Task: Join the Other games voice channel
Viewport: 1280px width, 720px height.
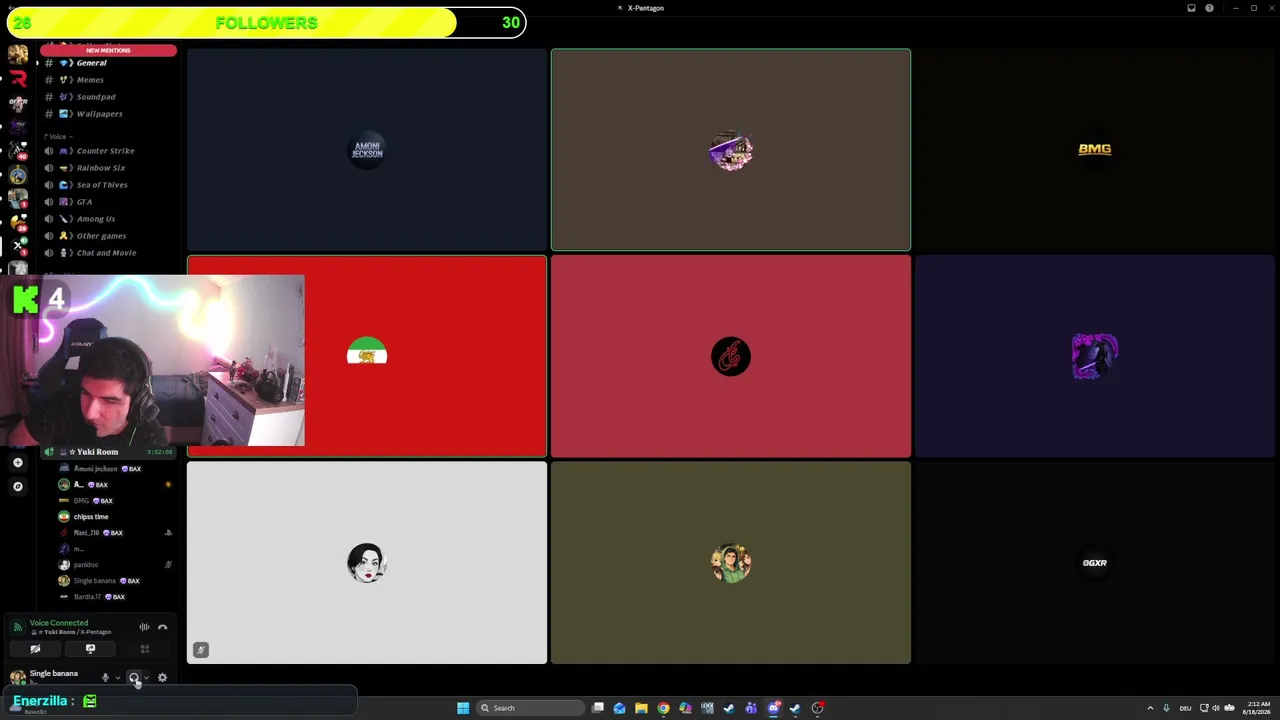Action: (x=108, y=236)
